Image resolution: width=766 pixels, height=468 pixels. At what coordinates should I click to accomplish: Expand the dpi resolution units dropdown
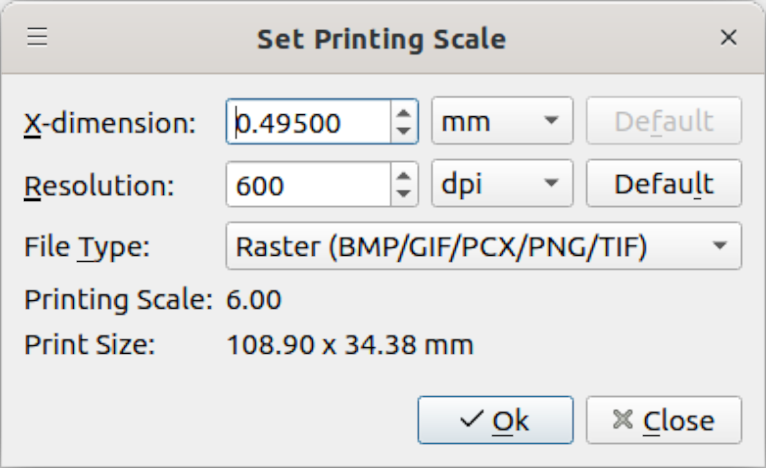[x=500, y=184]
